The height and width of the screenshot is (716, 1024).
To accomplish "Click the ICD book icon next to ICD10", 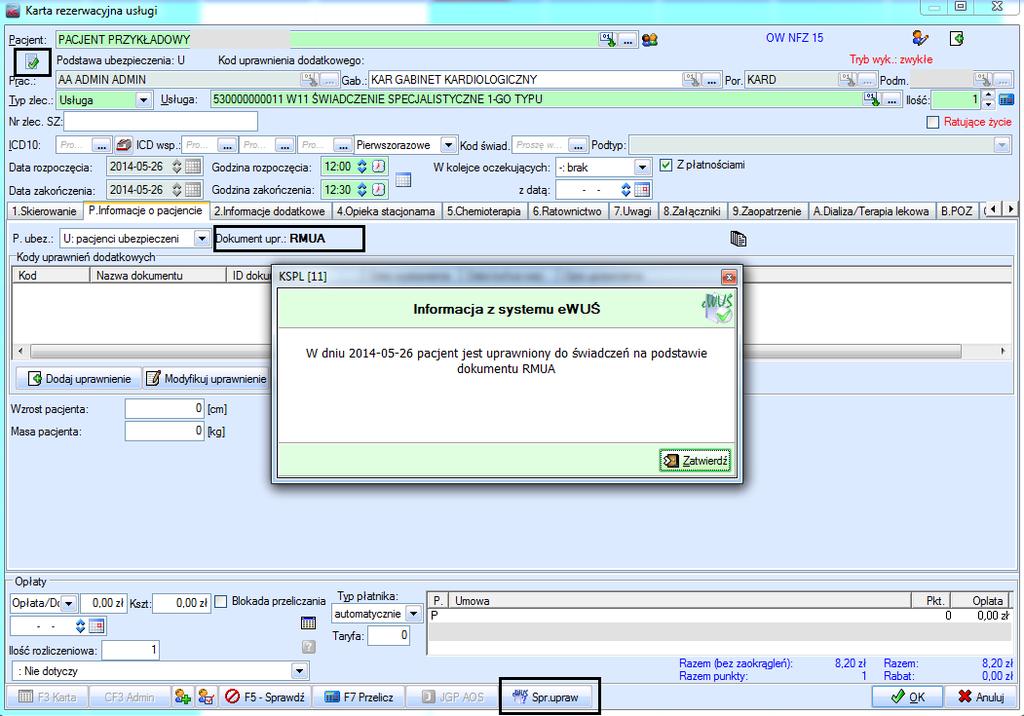I will [123, 144].
